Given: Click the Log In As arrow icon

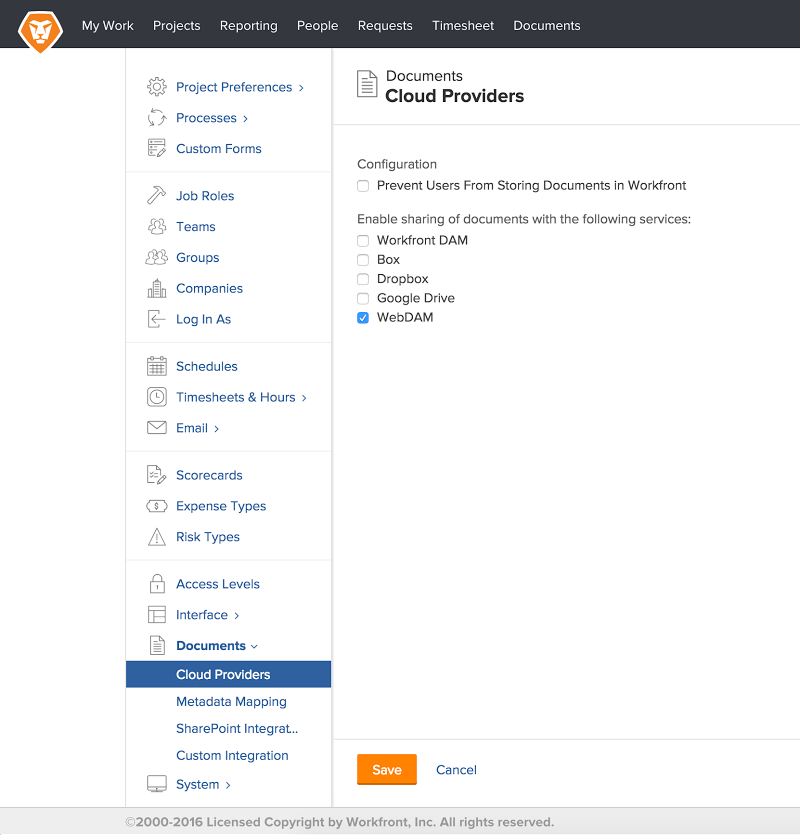Looking at the screenshot, I should click(157, 319).
